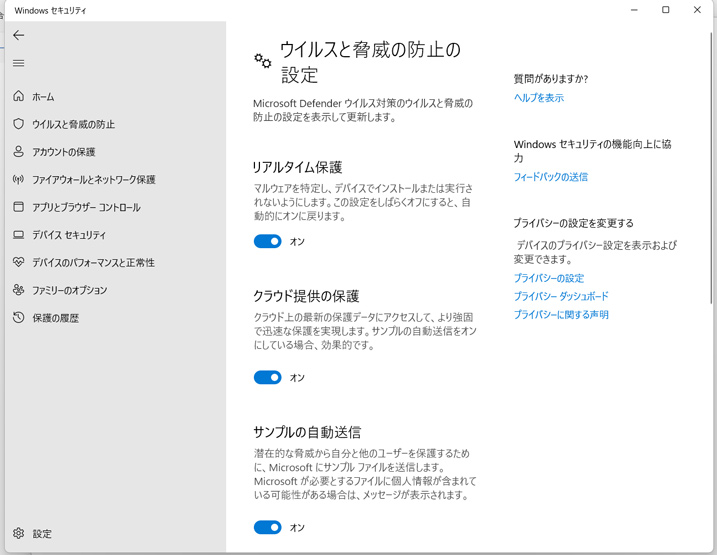Open デバイスのパフォーマンスと正常性 page
The height and width of the screenshot is (555, 717).
click(93, 263)
